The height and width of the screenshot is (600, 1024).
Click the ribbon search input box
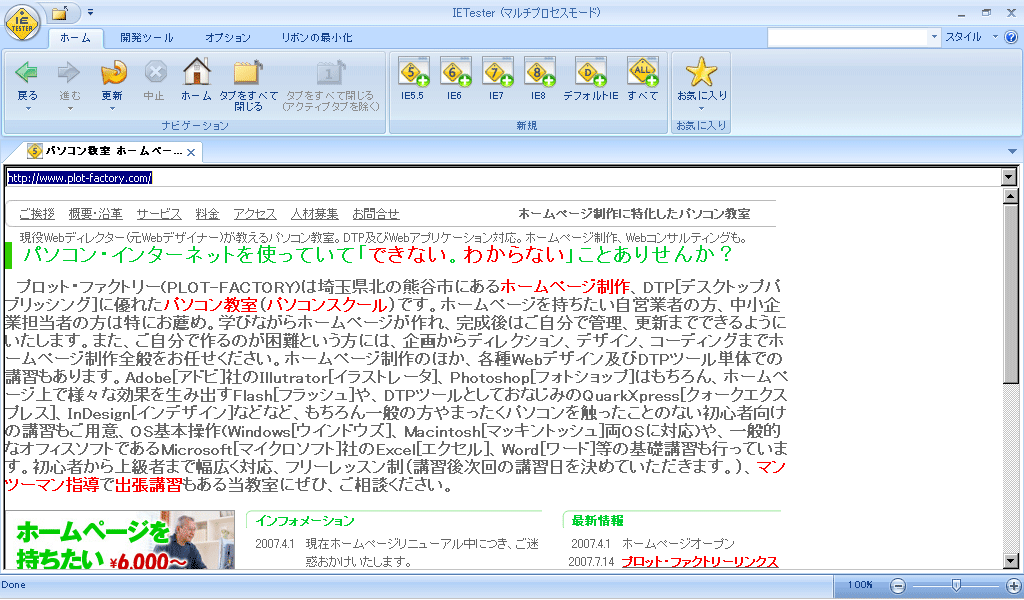tap(848, 37)
